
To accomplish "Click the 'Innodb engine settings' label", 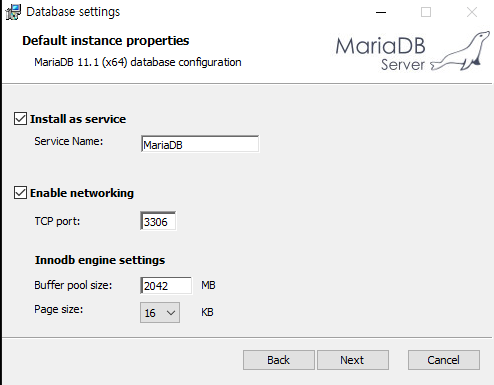I will click(100, 260).
